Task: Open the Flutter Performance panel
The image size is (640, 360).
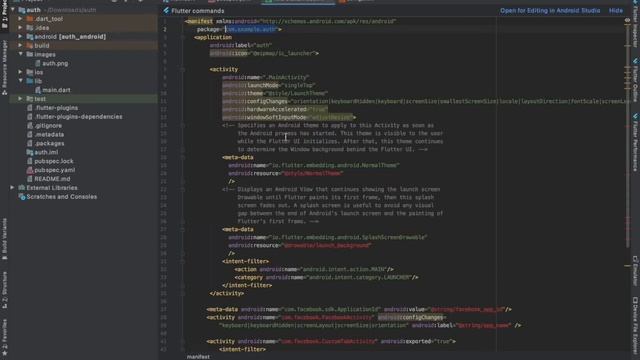Action: 635,142
